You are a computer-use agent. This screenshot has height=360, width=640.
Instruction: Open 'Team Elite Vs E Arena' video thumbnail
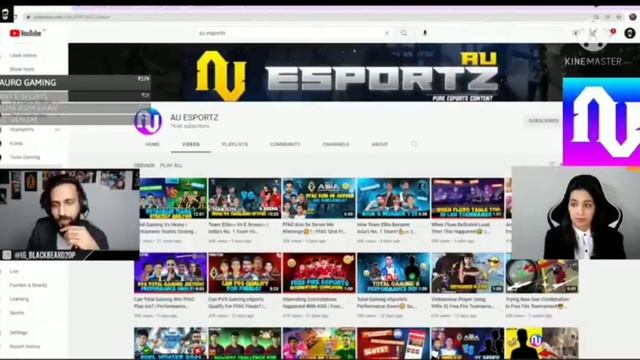(x=244, y=198)
